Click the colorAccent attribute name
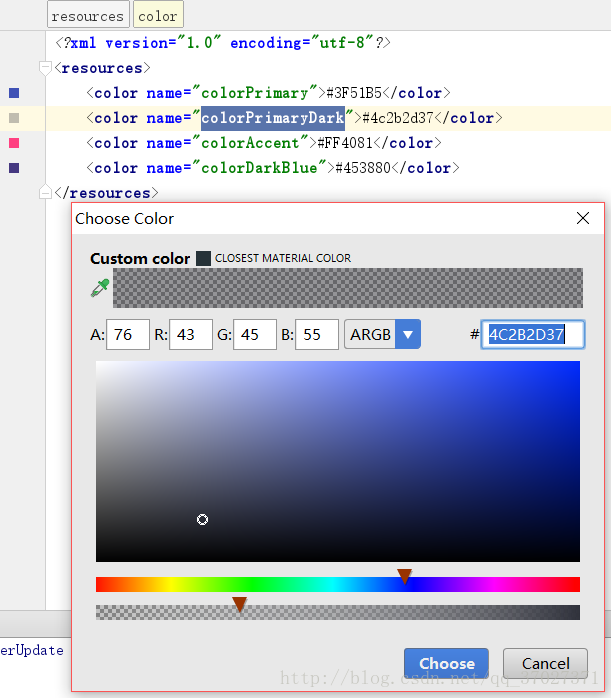 [x=250, y=142]
